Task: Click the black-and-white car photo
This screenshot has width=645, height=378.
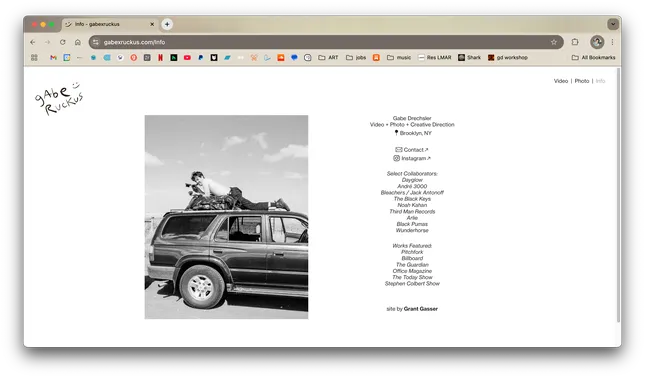Action: pos(226,217)
